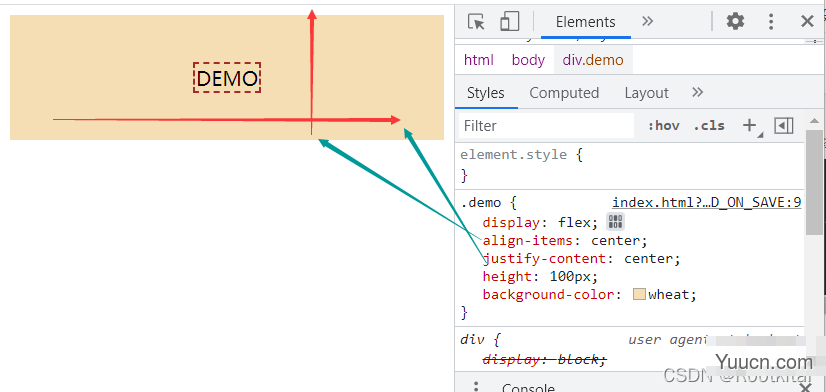
Task: Open the flexbox editor icon beside display: flex
Action: tap(615, 222)
